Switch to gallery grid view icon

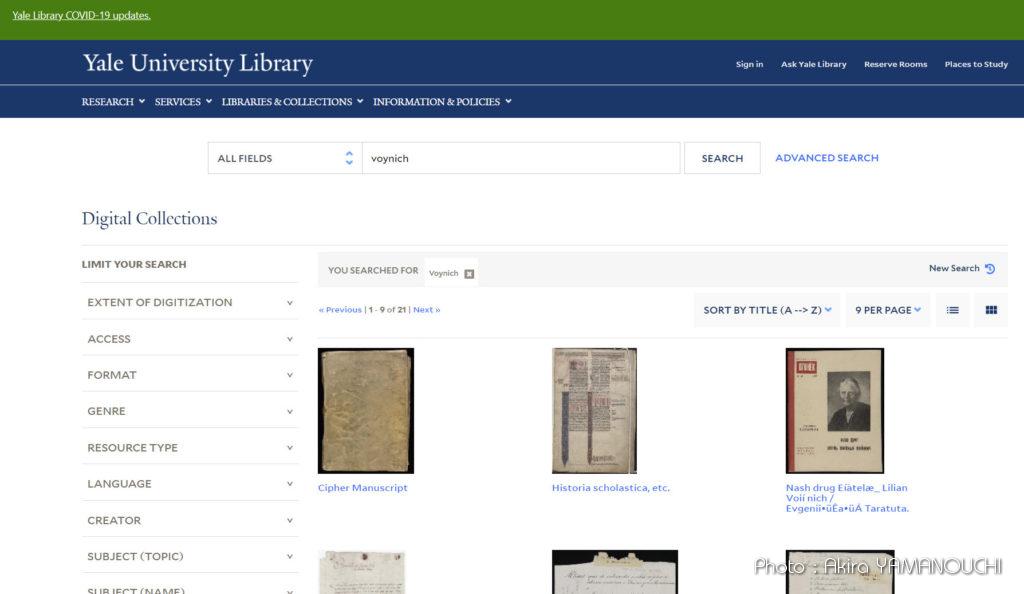tap(991, 310)
